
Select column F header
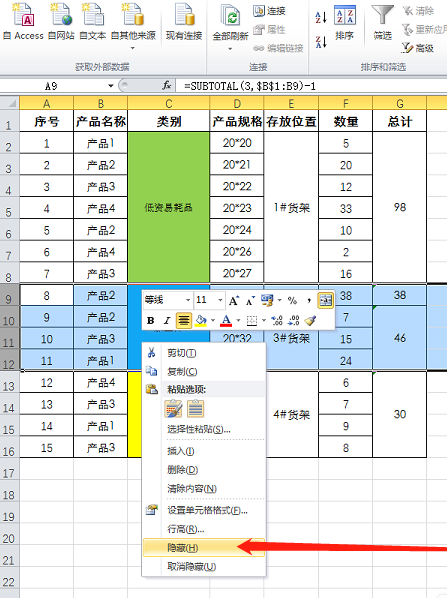click(x=346, y=103)
